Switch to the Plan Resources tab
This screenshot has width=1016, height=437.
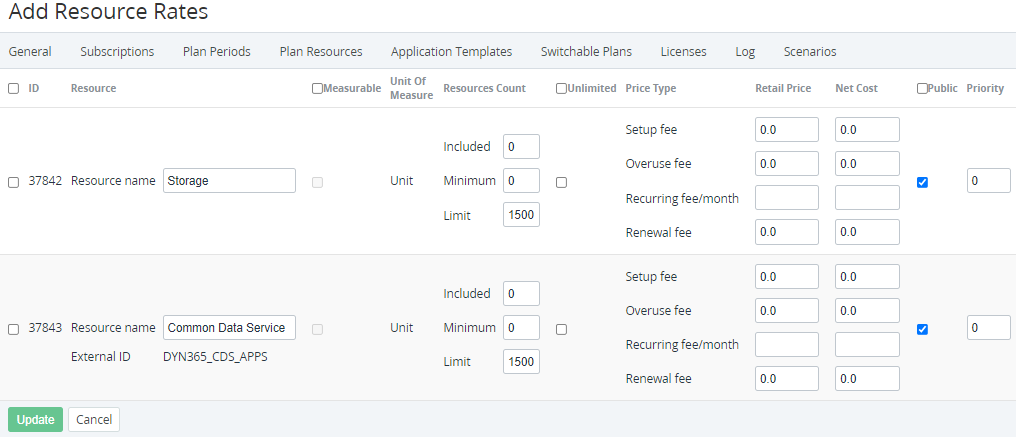click(x=320, y=51)
